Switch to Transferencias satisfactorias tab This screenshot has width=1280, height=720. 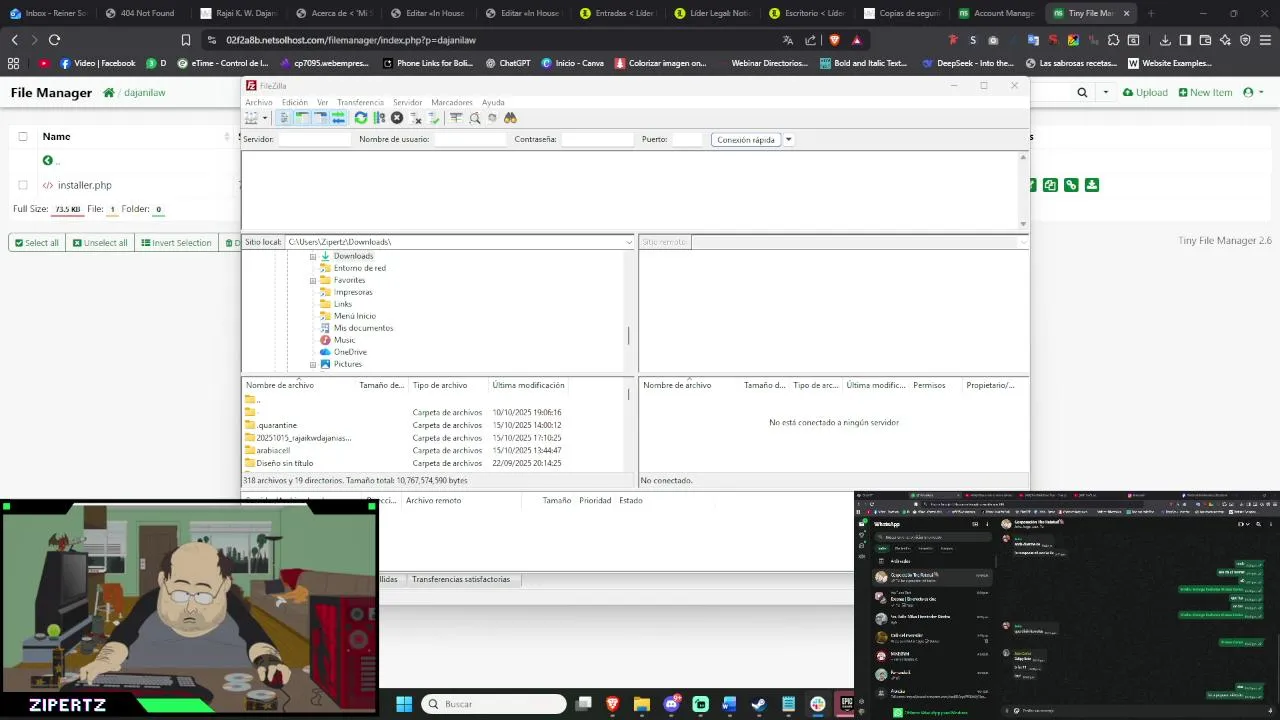461,579
